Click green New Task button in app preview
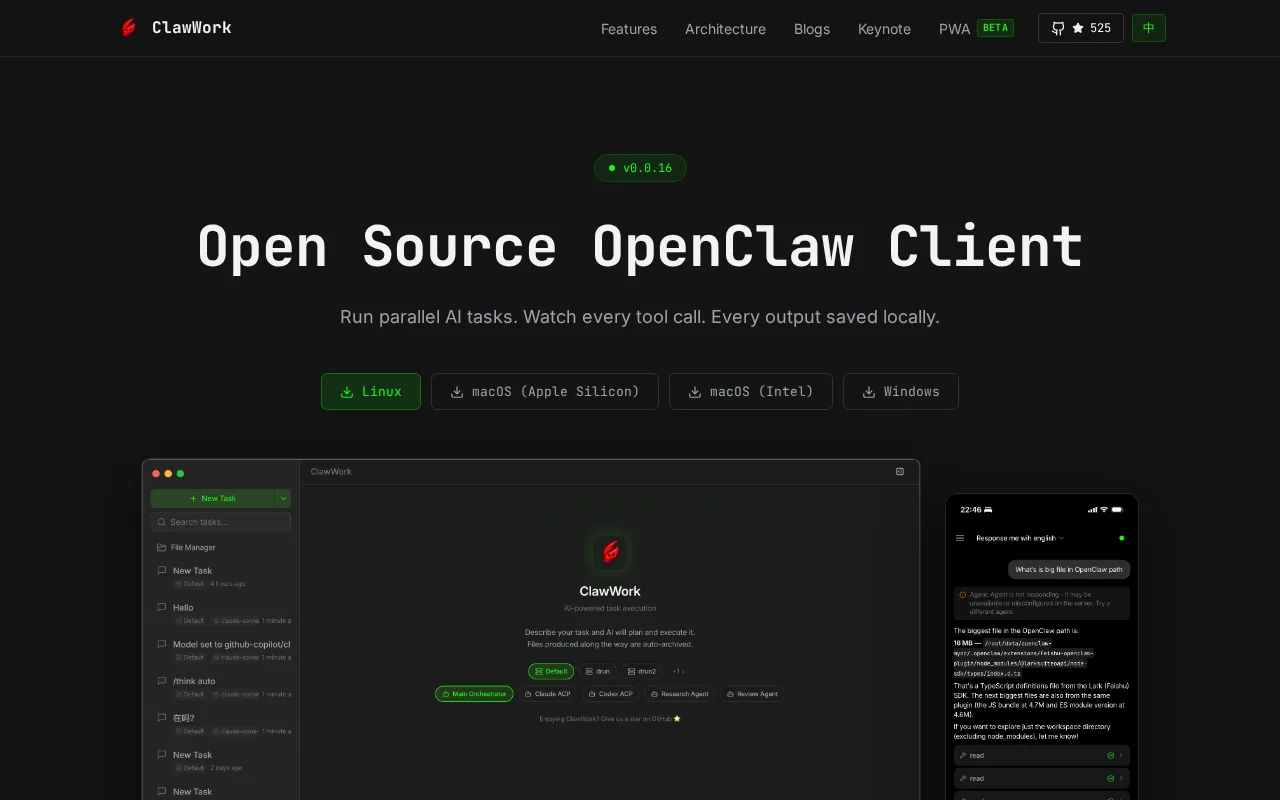 pyautogui.click(x=213, y=498)
